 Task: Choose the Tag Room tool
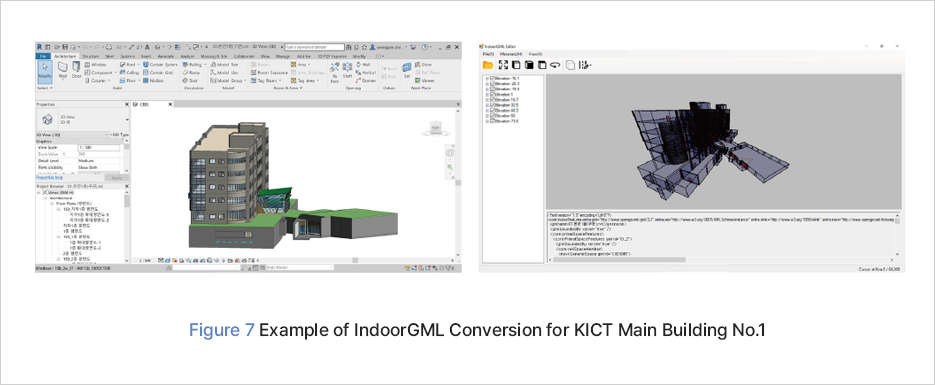point(266,80)
